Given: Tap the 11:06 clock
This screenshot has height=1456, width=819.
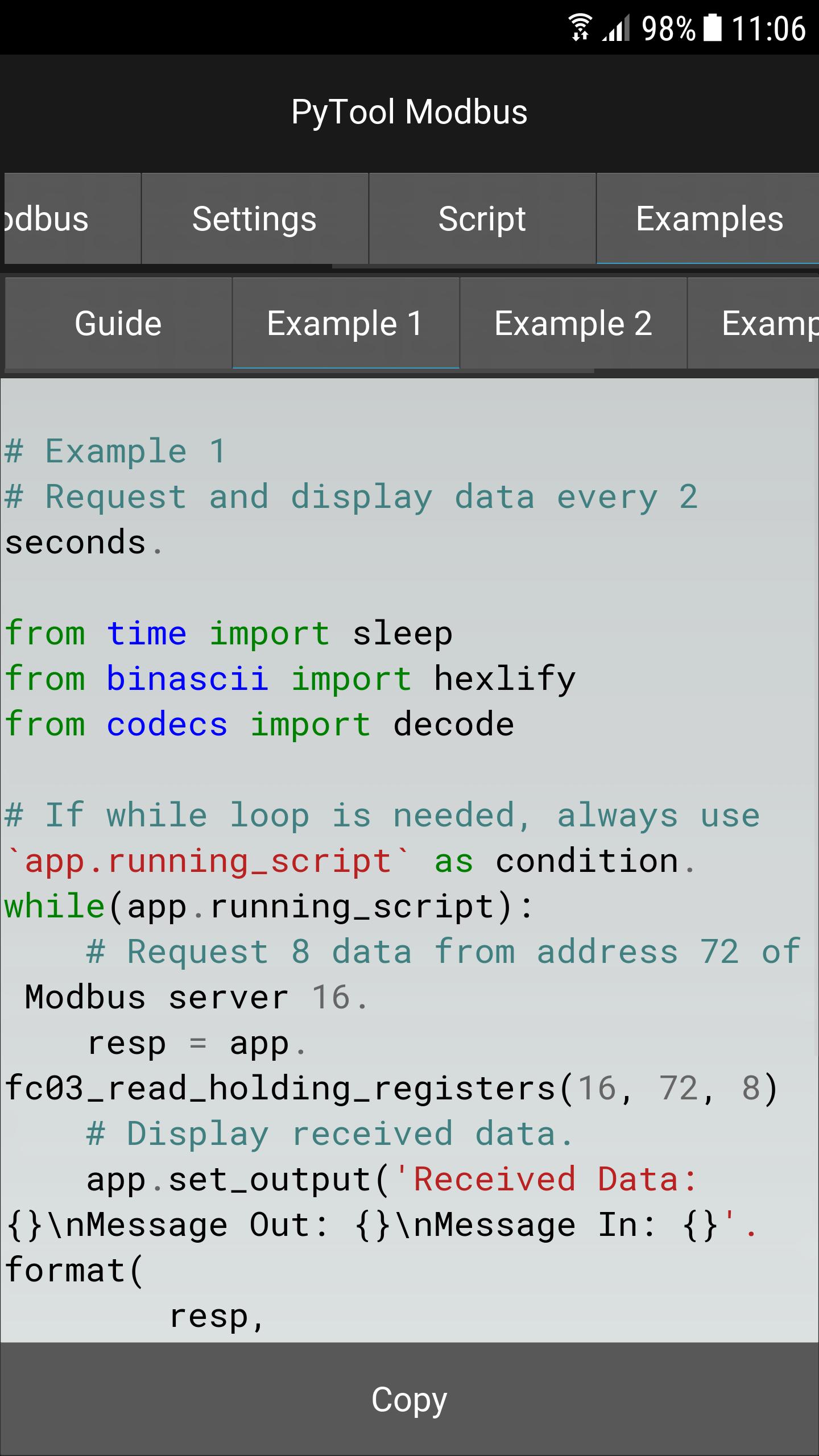Looking at the screenshot, I should (768, 28).
